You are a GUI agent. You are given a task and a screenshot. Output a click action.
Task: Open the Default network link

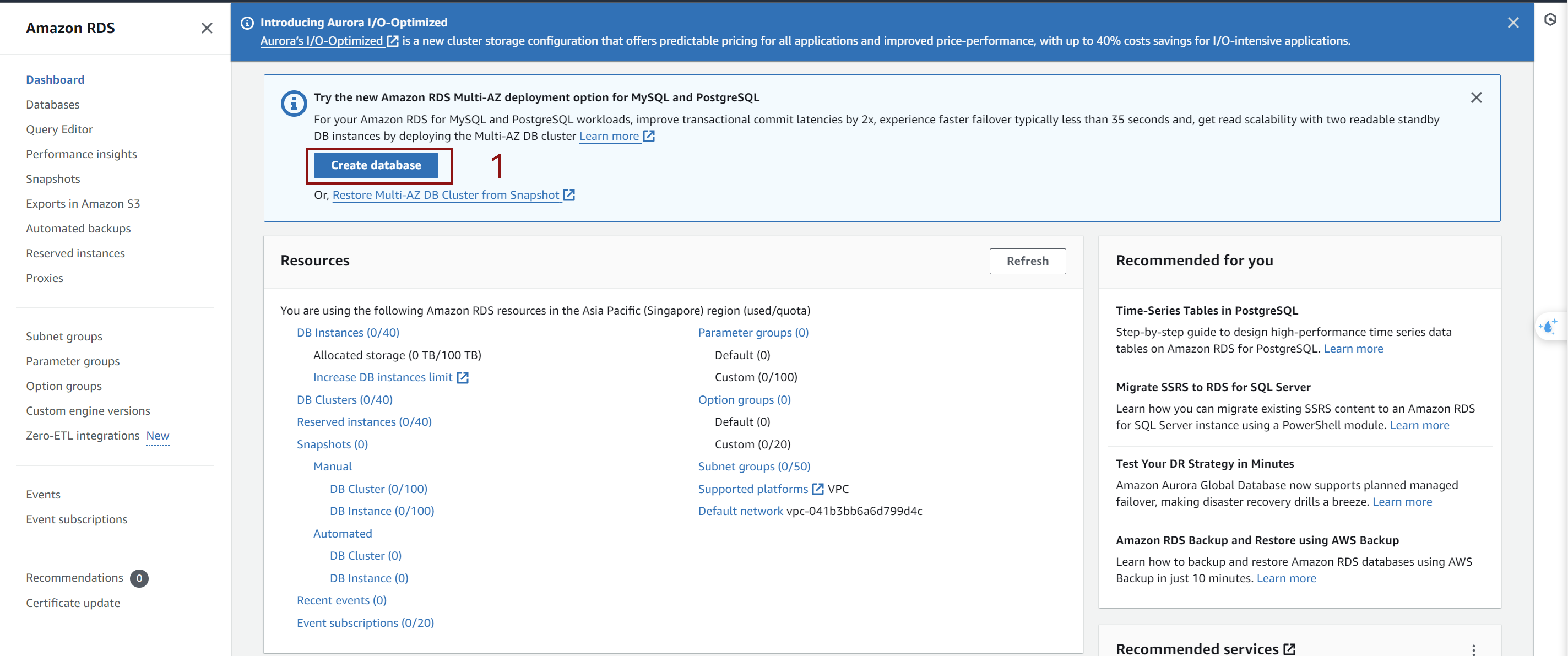pos(740,511)
